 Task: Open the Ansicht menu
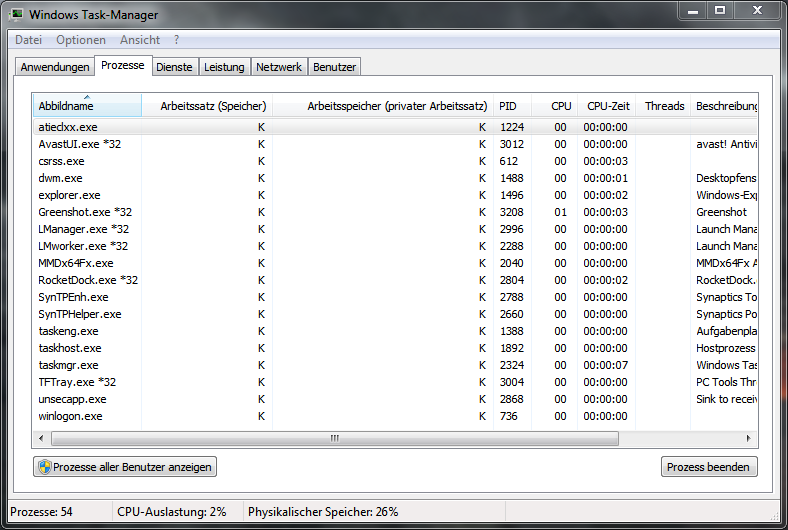(140, 40)
